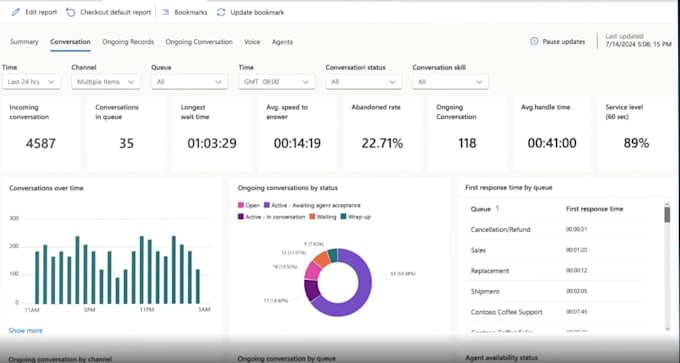The image size is (680, 363).
Task: Click the Longest wait time 01:03:29 value
Action: pyautogui.click(x=212, y=143)
